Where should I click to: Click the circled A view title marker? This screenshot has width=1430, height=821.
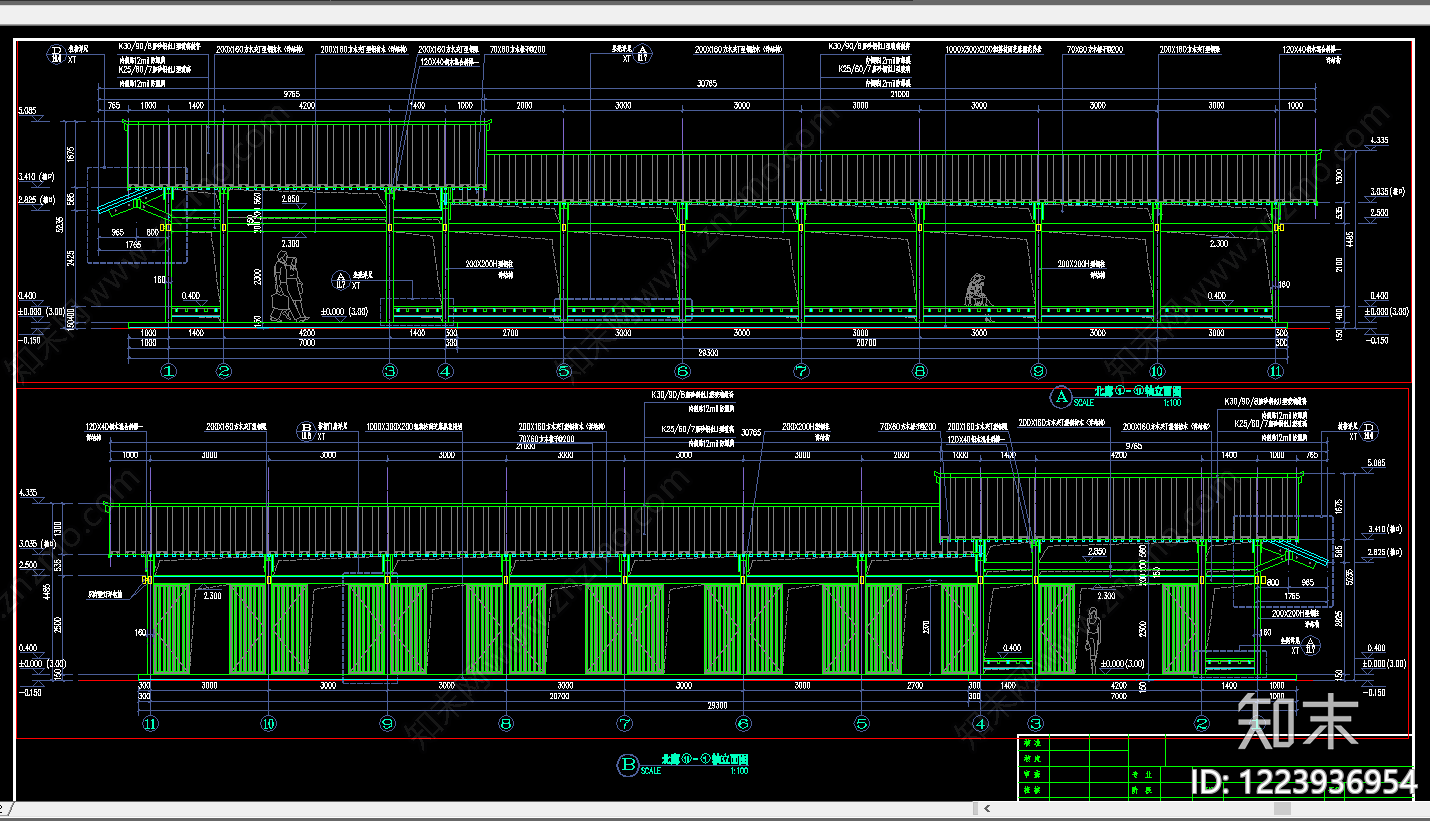point(1059,396)
